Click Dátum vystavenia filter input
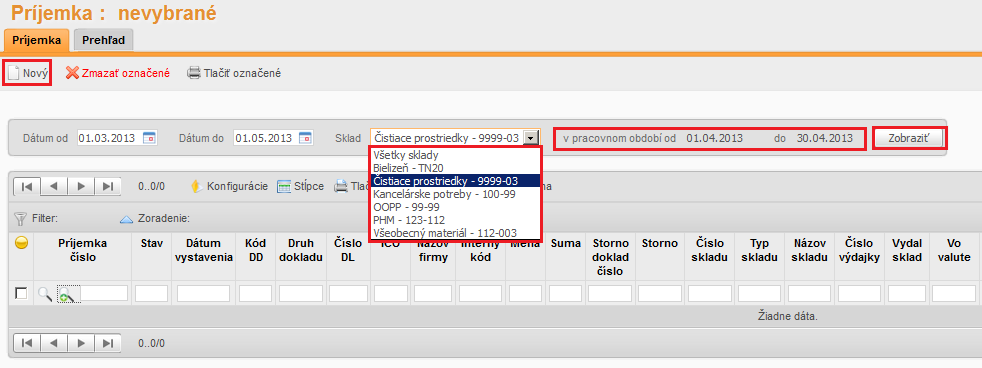982x368 pixels. click(204, 294)
